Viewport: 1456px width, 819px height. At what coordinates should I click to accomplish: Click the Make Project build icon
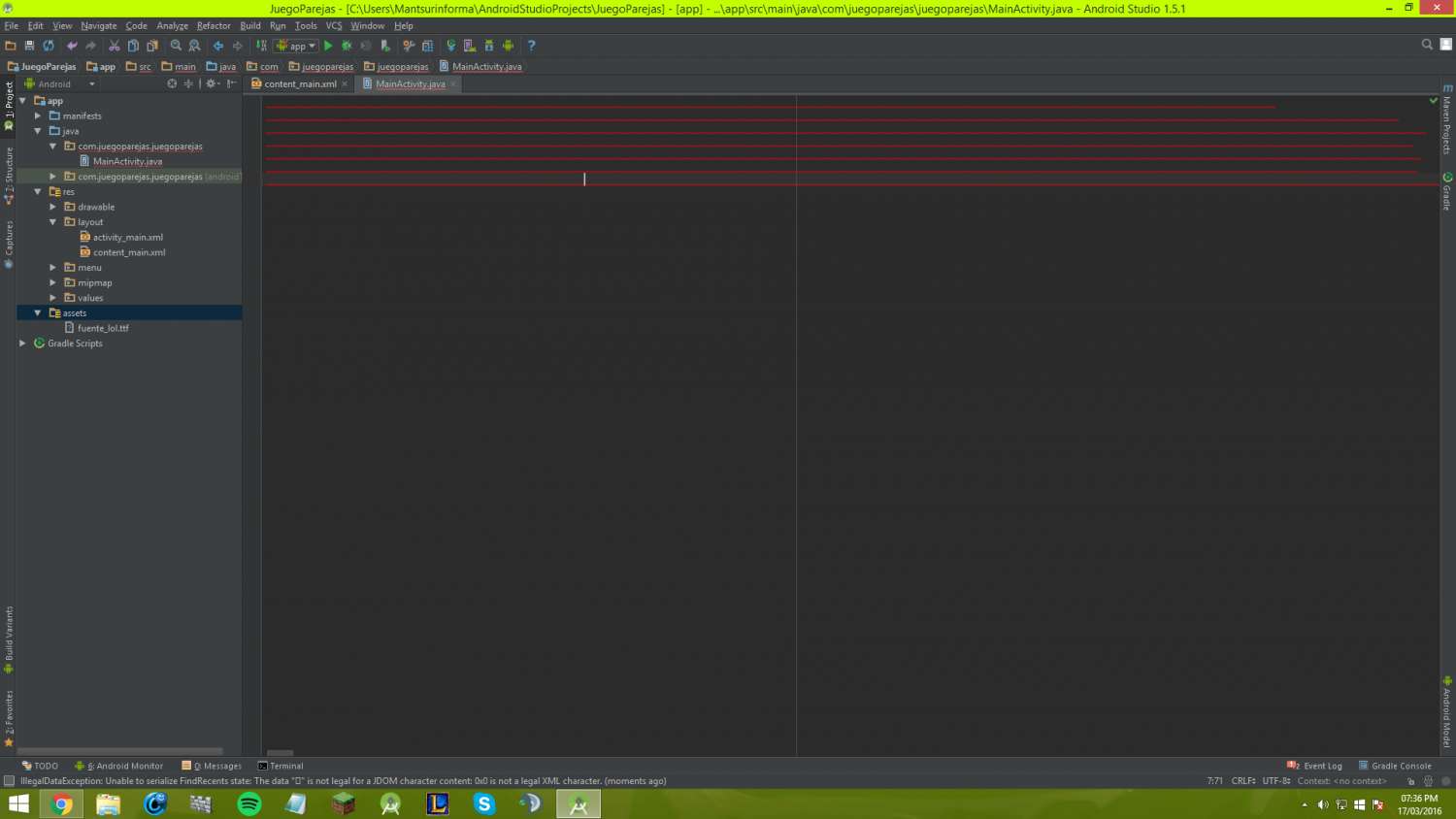[261, 46]
